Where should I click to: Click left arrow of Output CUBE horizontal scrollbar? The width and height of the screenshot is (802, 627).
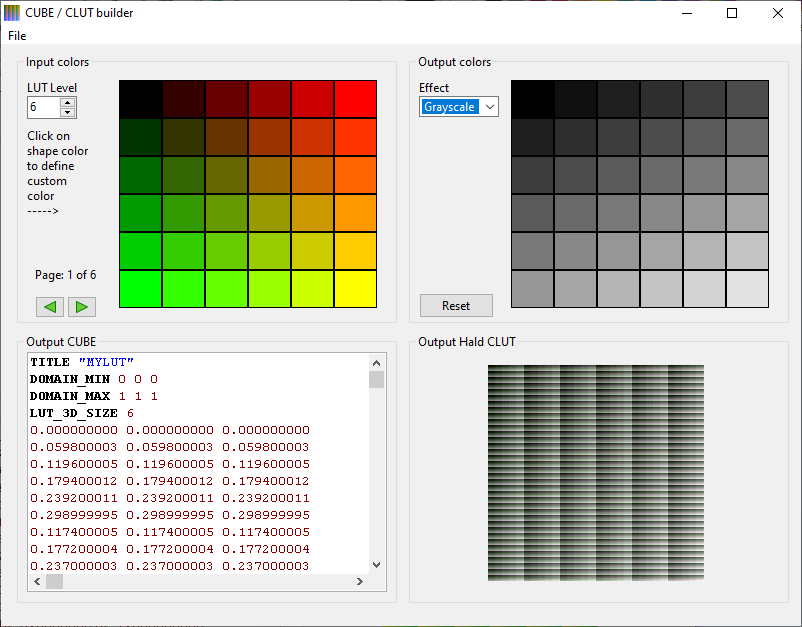coord(37,581)
